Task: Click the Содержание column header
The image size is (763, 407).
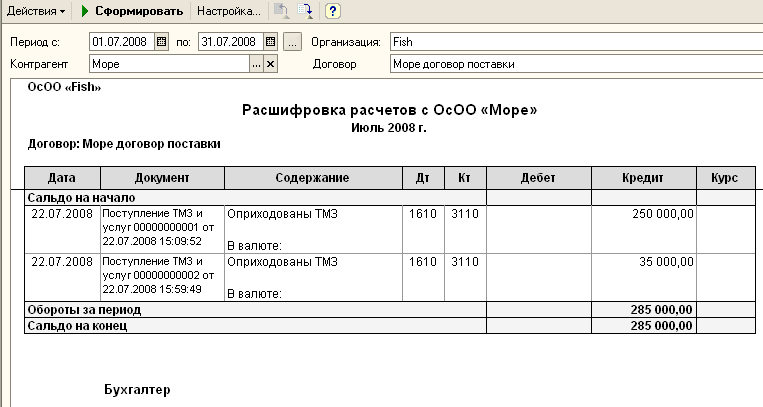Action: [x=313, y=178]
